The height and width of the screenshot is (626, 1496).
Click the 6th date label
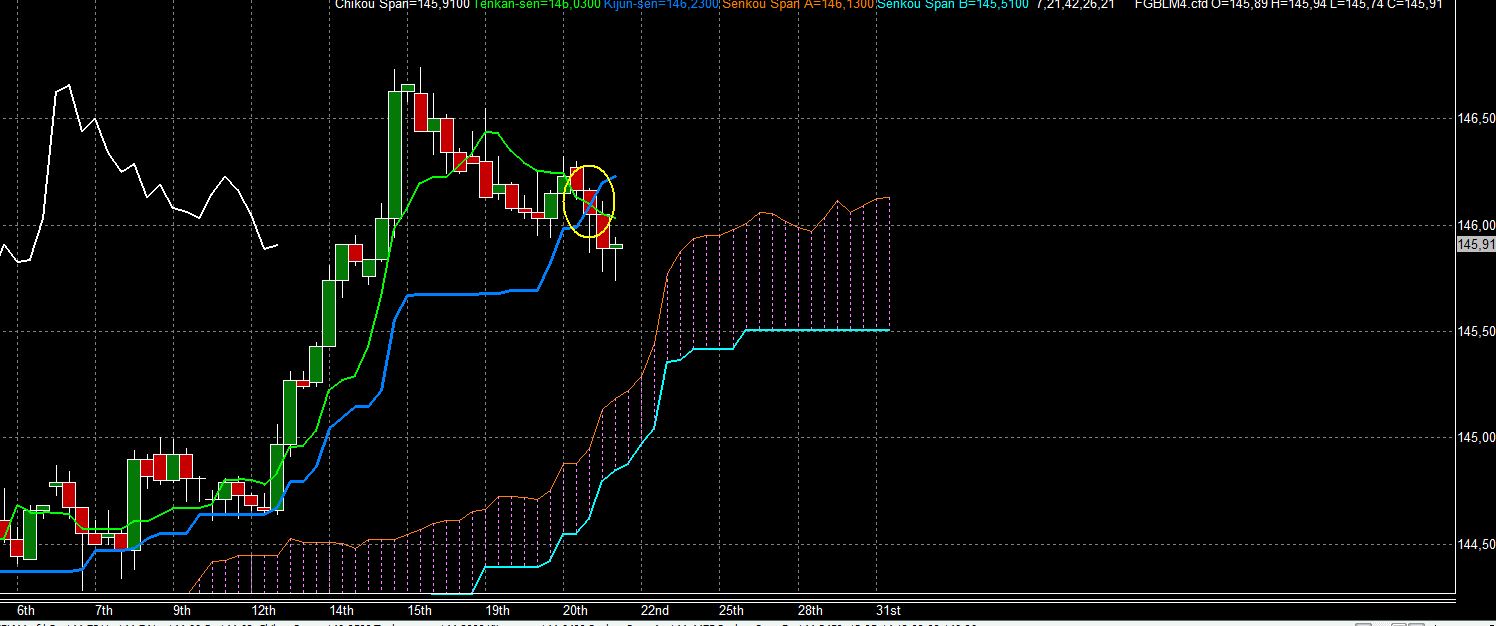pyautogui.click(x=26, y=610)
